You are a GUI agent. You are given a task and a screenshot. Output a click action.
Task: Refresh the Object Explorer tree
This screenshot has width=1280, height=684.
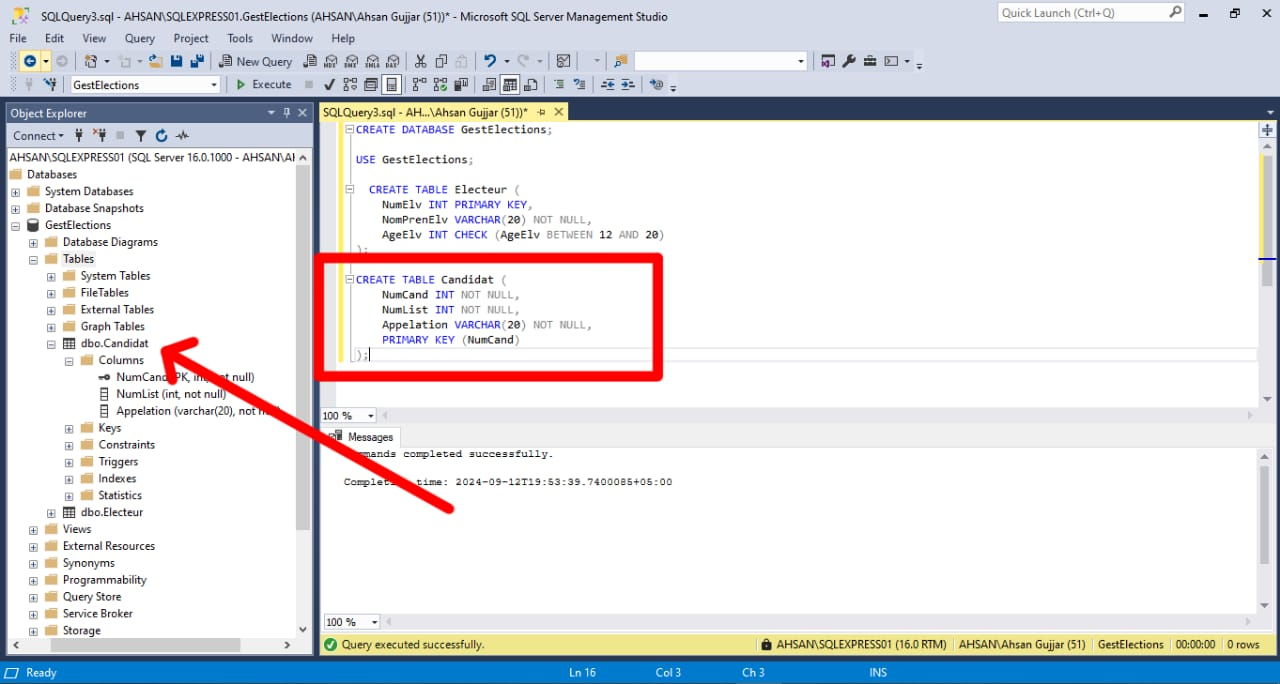[161, 135]
